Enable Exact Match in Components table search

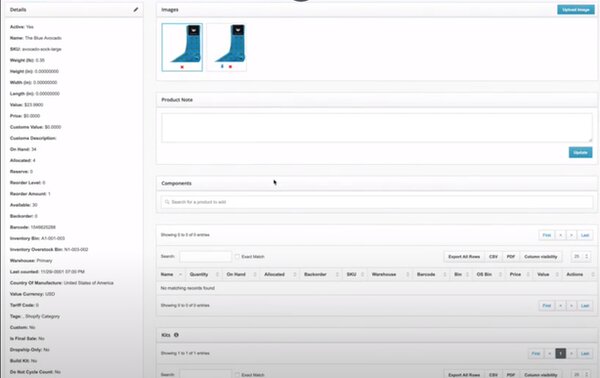point(237,256)
